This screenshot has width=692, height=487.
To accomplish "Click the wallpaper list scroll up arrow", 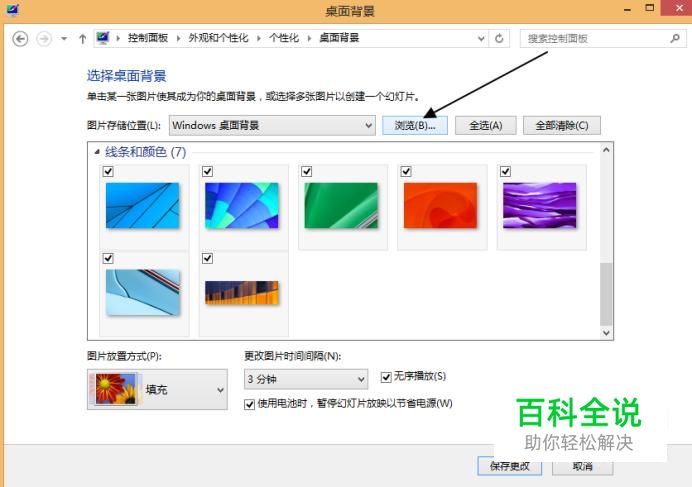I will coord(606,150).
